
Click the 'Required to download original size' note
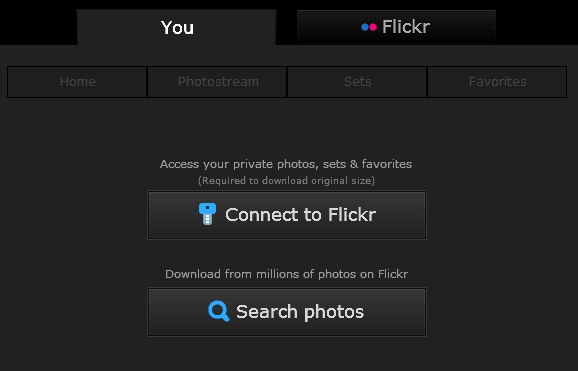pos(286,181)
